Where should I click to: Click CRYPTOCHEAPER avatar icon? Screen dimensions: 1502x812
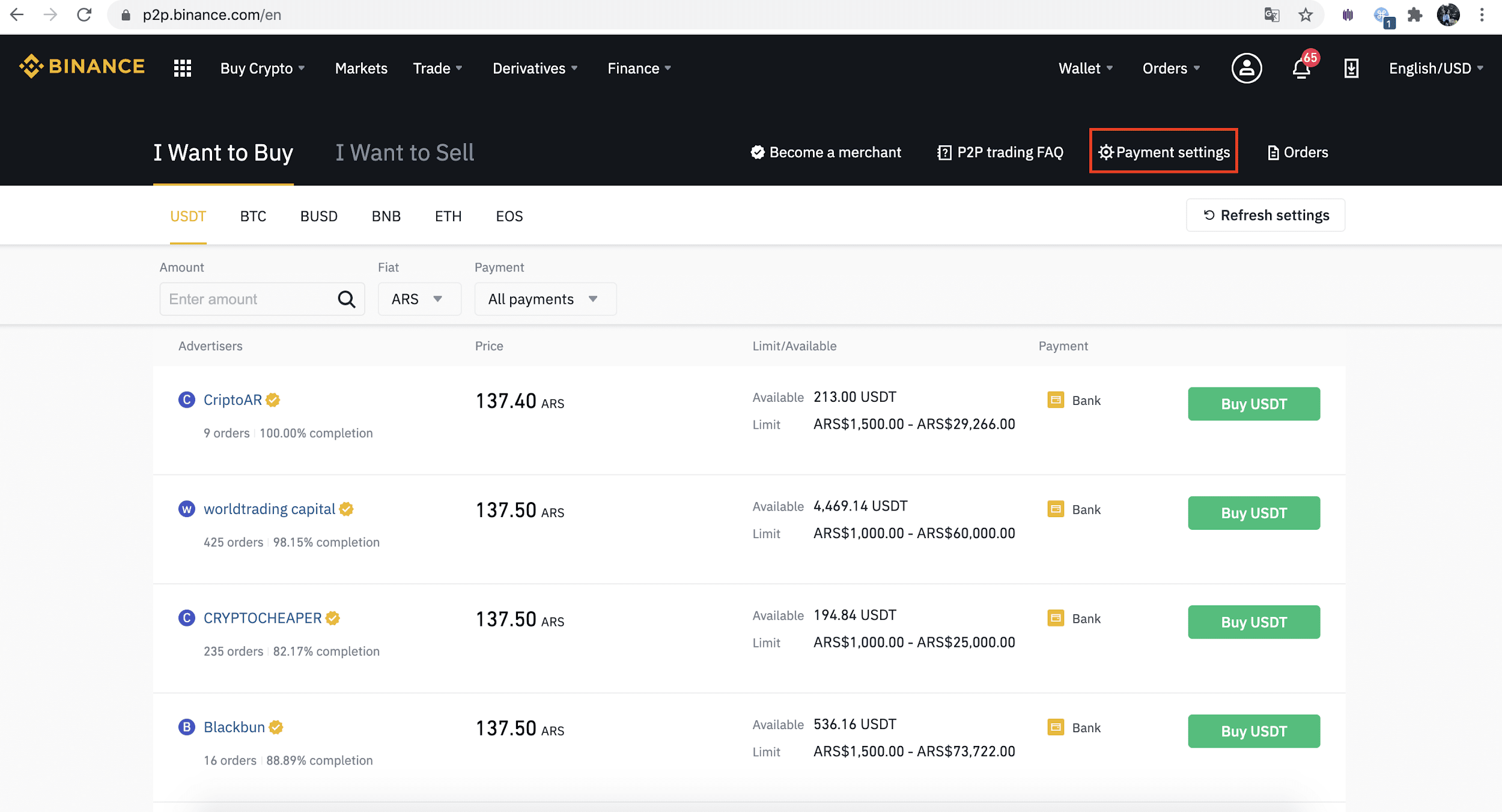point(187,618)
